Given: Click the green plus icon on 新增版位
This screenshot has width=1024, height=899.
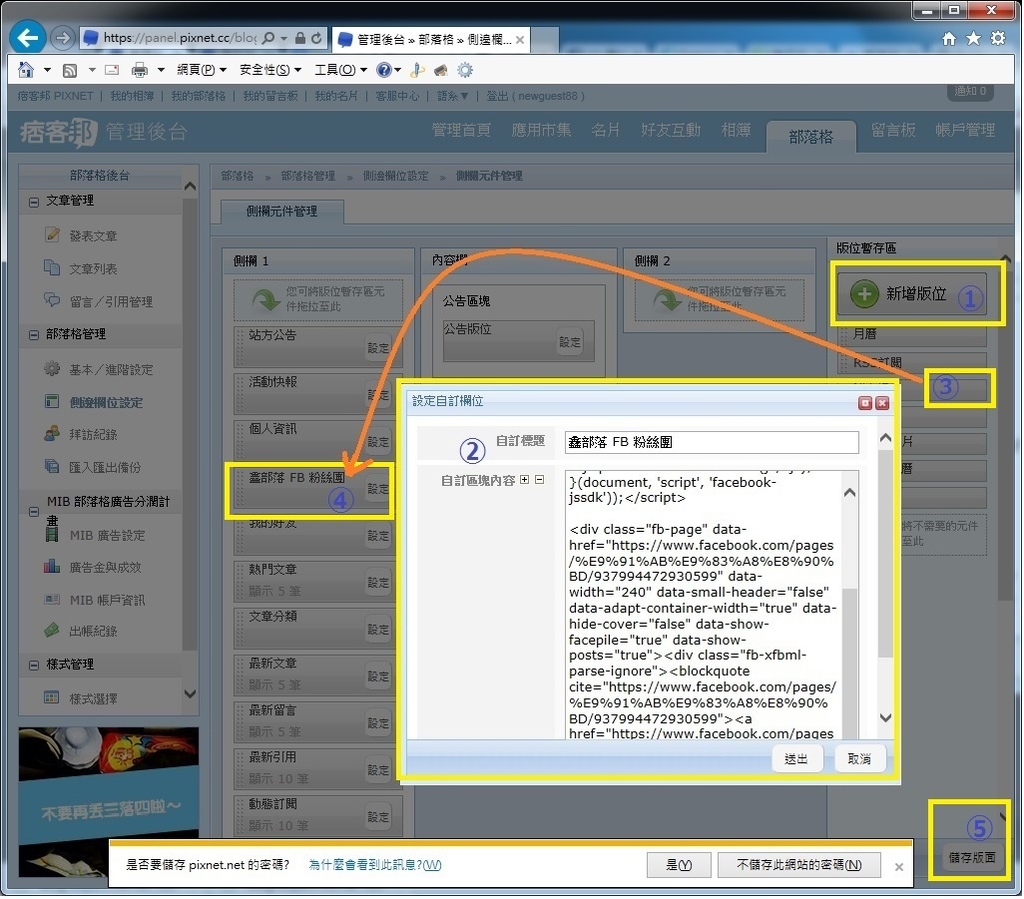Looking at the screenshot, I should pos(864,294).
